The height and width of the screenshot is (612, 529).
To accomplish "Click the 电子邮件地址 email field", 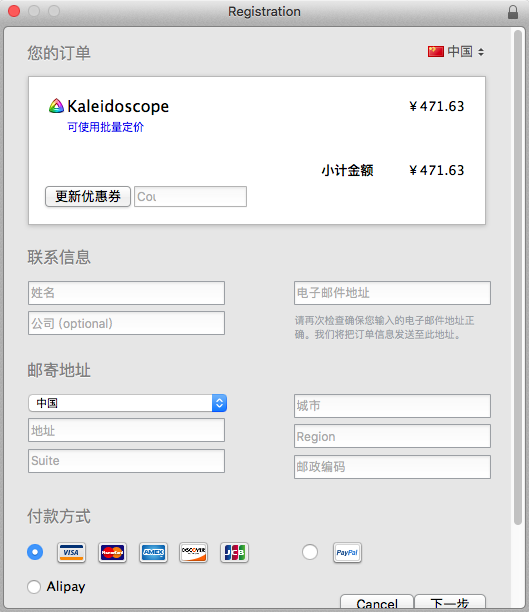I will [x=392, y=293].
